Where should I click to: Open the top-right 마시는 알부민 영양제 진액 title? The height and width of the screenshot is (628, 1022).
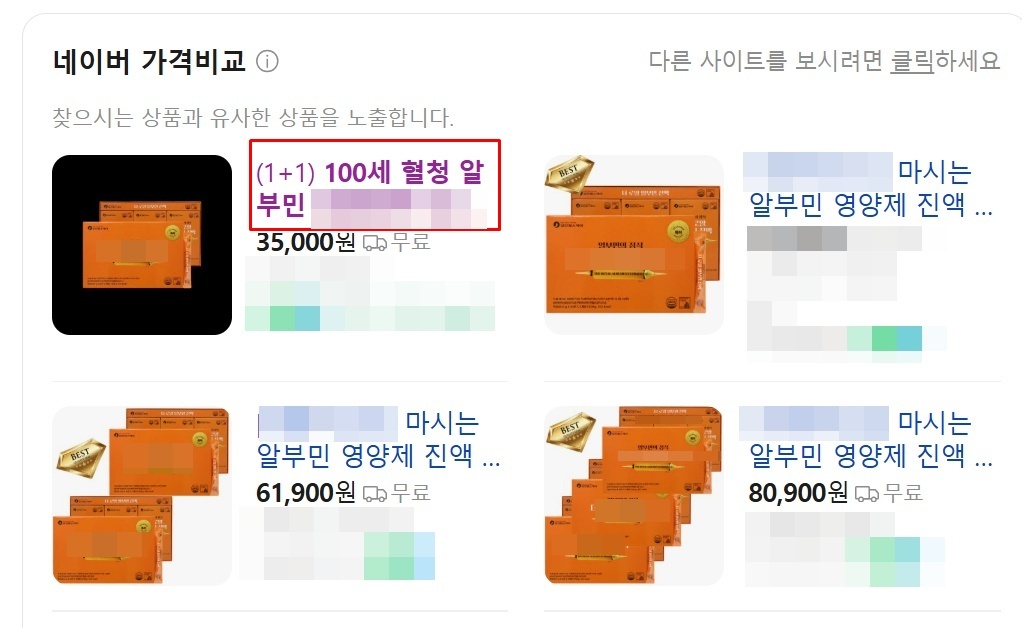[870, 188]
